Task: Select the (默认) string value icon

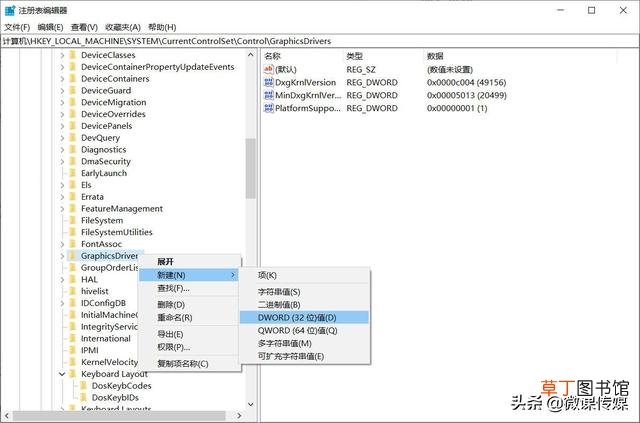Action: pyautogui.click(x=269, y=69)
